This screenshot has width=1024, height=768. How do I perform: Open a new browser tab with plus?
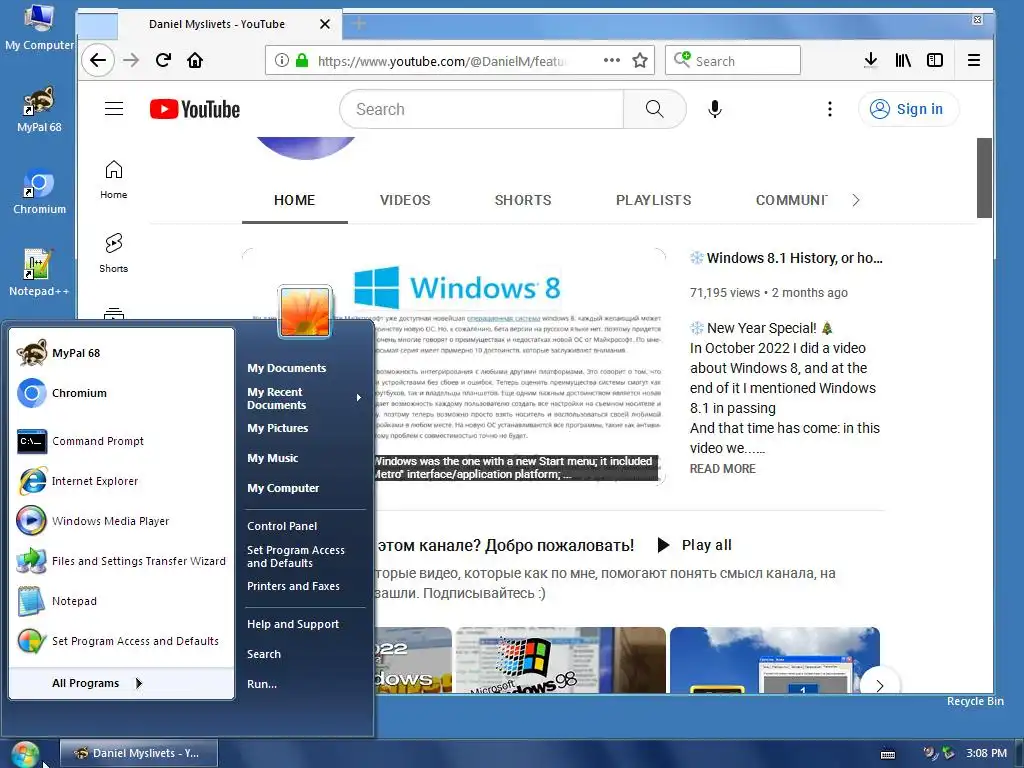pyautogui.click(x=359, y=24)
